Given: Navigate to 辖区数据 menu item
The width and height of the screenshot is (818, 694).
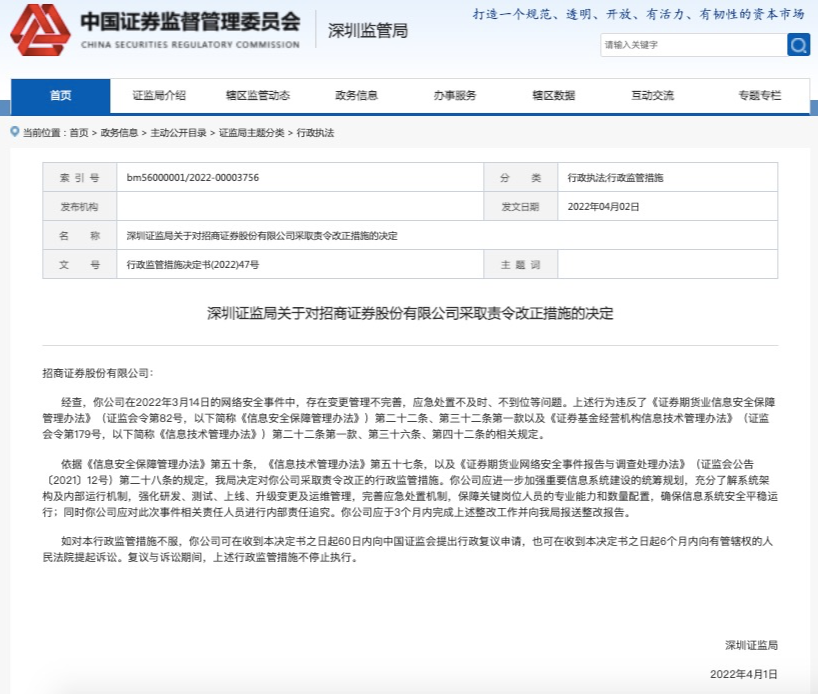Looking at the screenshot, I should tap(553, 96).
